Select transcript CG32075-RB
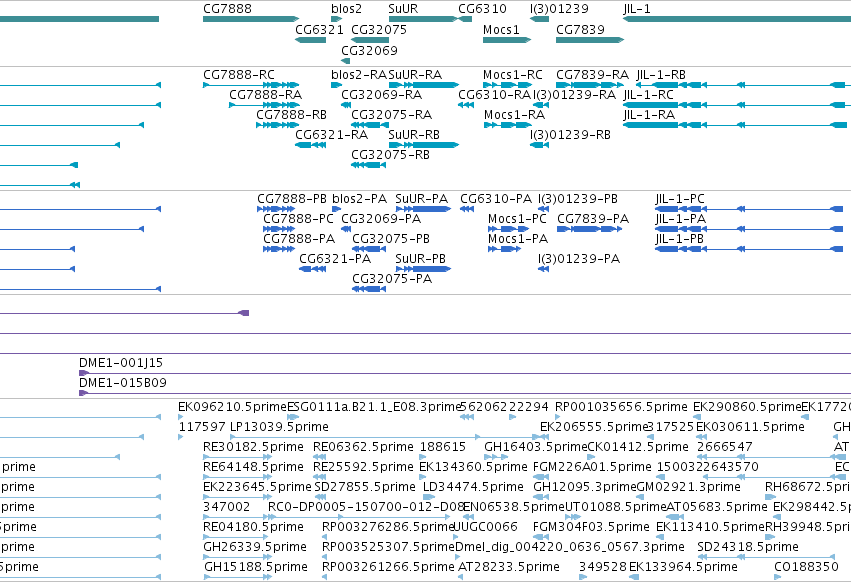 click(x=390, y=155)
